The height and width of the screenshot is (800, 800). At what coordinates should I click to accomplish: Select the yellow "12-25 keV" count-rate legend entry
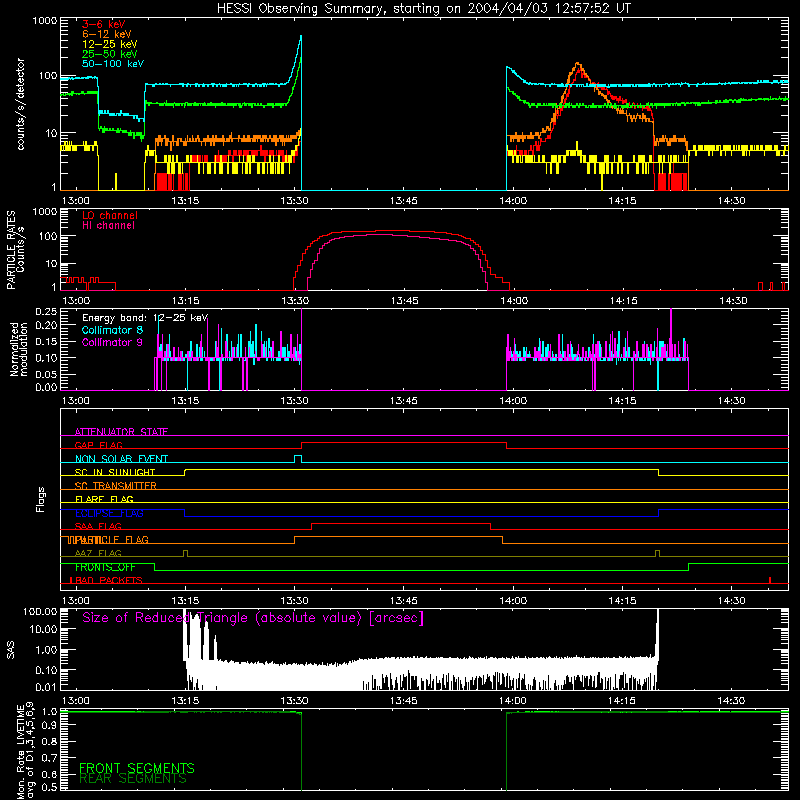coord(110,44)
